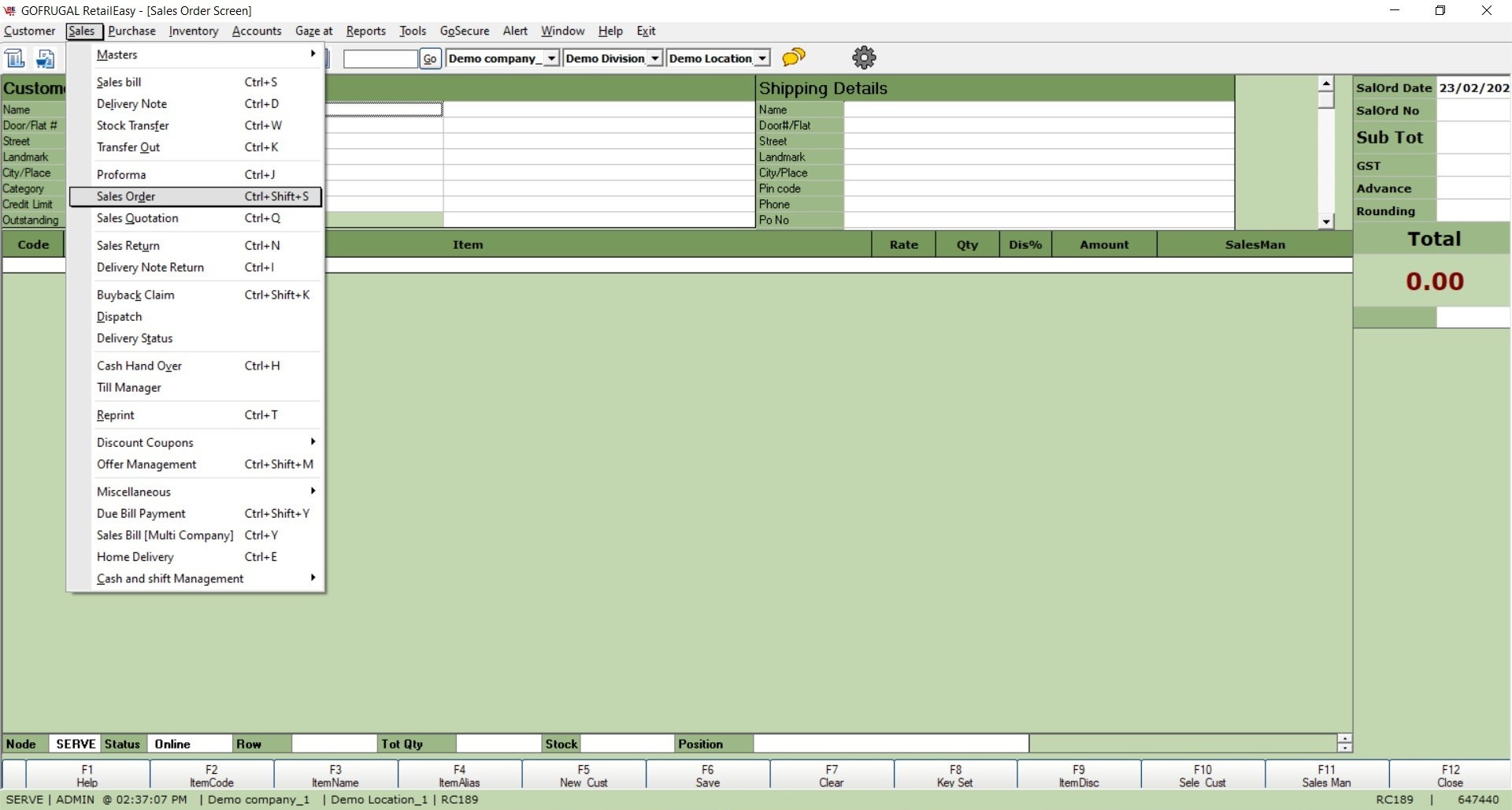The image size is (1512, 810).
Task: Choose Reprint from Sales menu
Action: [x=196, y=415]
